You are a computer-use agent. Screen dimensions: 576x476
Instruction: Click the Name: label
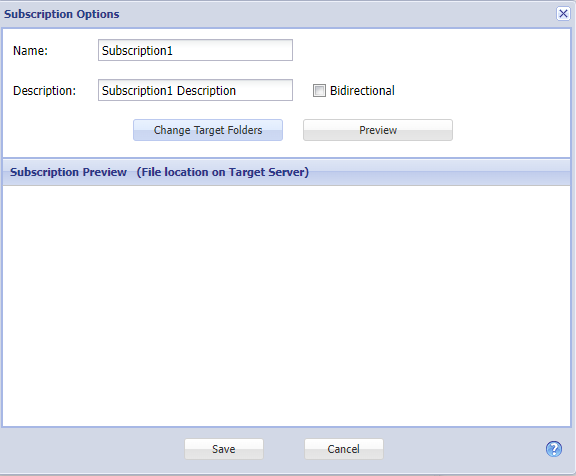coord(30,51)
